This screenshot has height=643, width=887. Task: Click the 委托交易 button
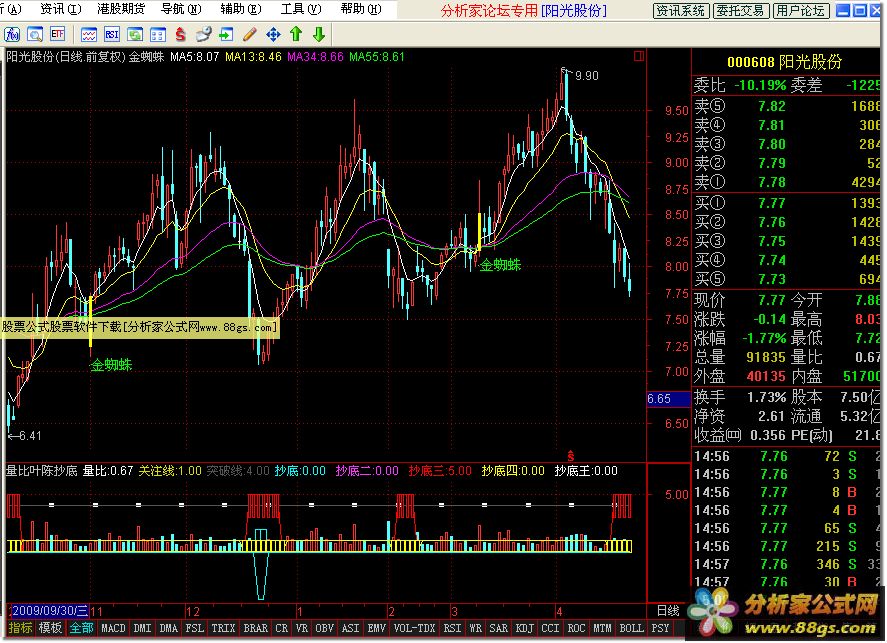[740, 10]
